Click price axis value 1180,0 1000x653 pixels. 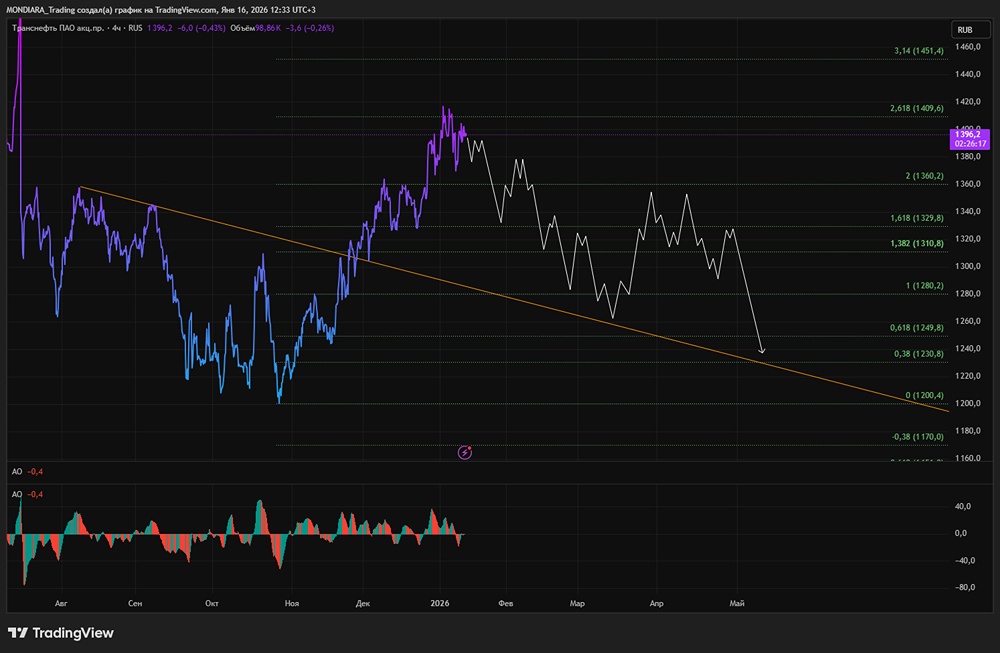(x=967, y=430)
